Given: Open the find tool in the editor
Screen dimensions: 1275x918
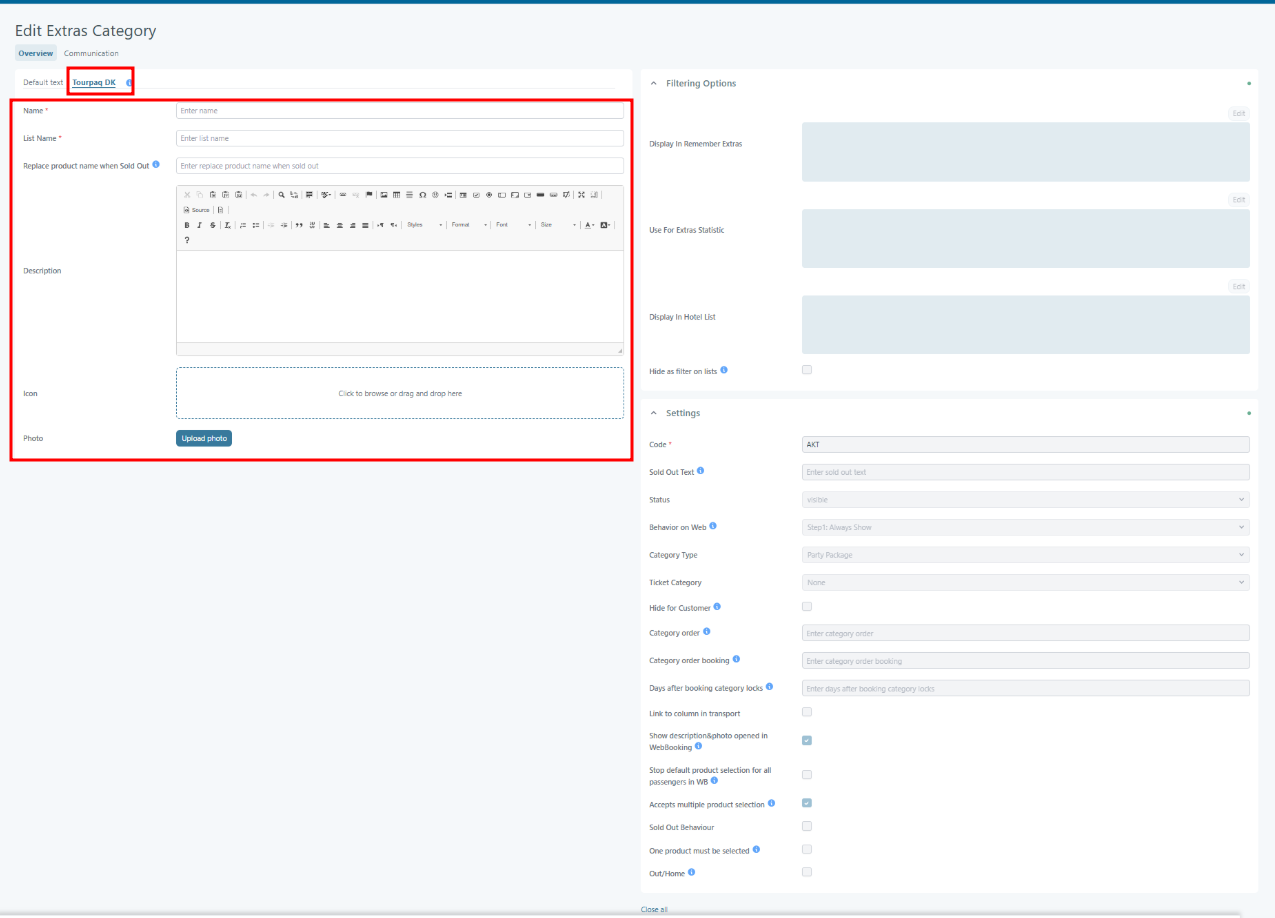Looking at the screenshot, I should tap(282, 195).
